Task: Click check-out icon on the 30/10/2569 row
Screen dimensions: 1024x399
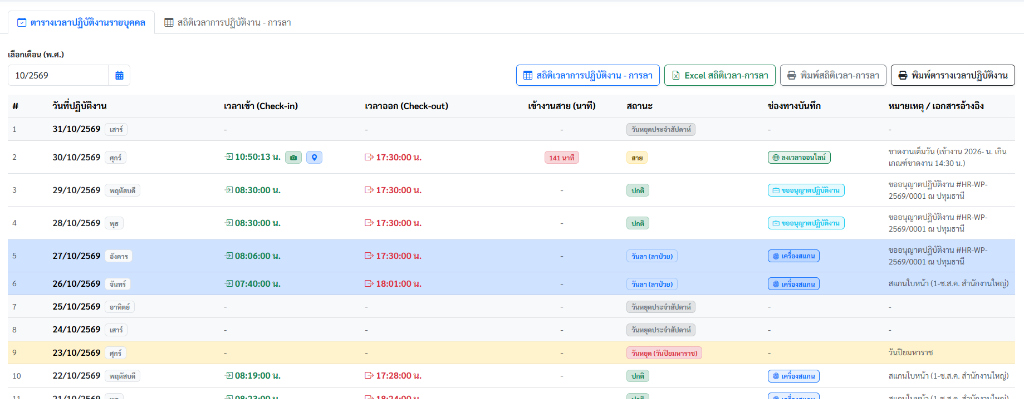Action: 369,157
